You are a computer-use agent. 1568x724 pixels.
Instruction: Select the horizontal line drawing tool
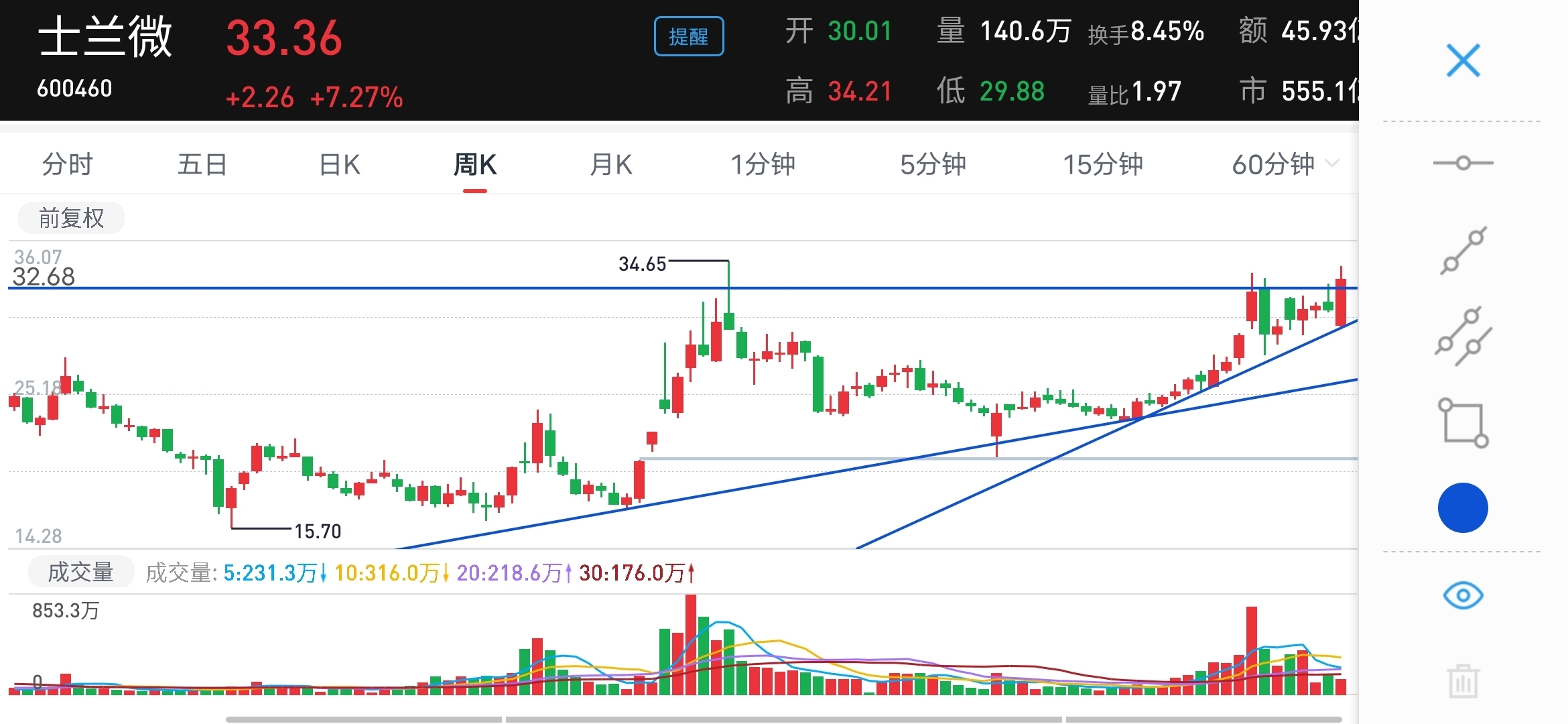point(1463,163)
